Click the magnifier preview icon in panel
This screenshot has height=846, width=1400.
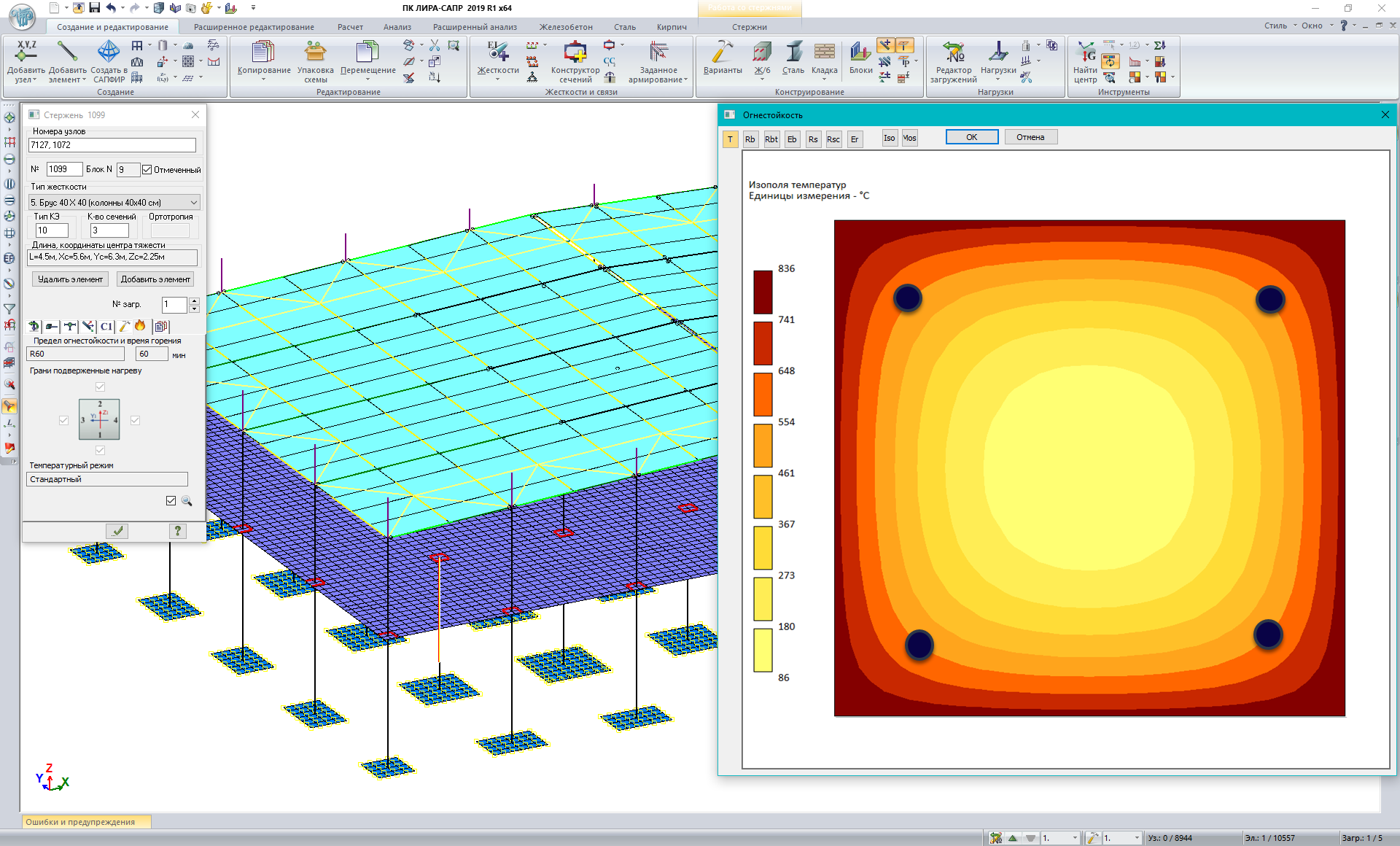[x=187, y=501]
